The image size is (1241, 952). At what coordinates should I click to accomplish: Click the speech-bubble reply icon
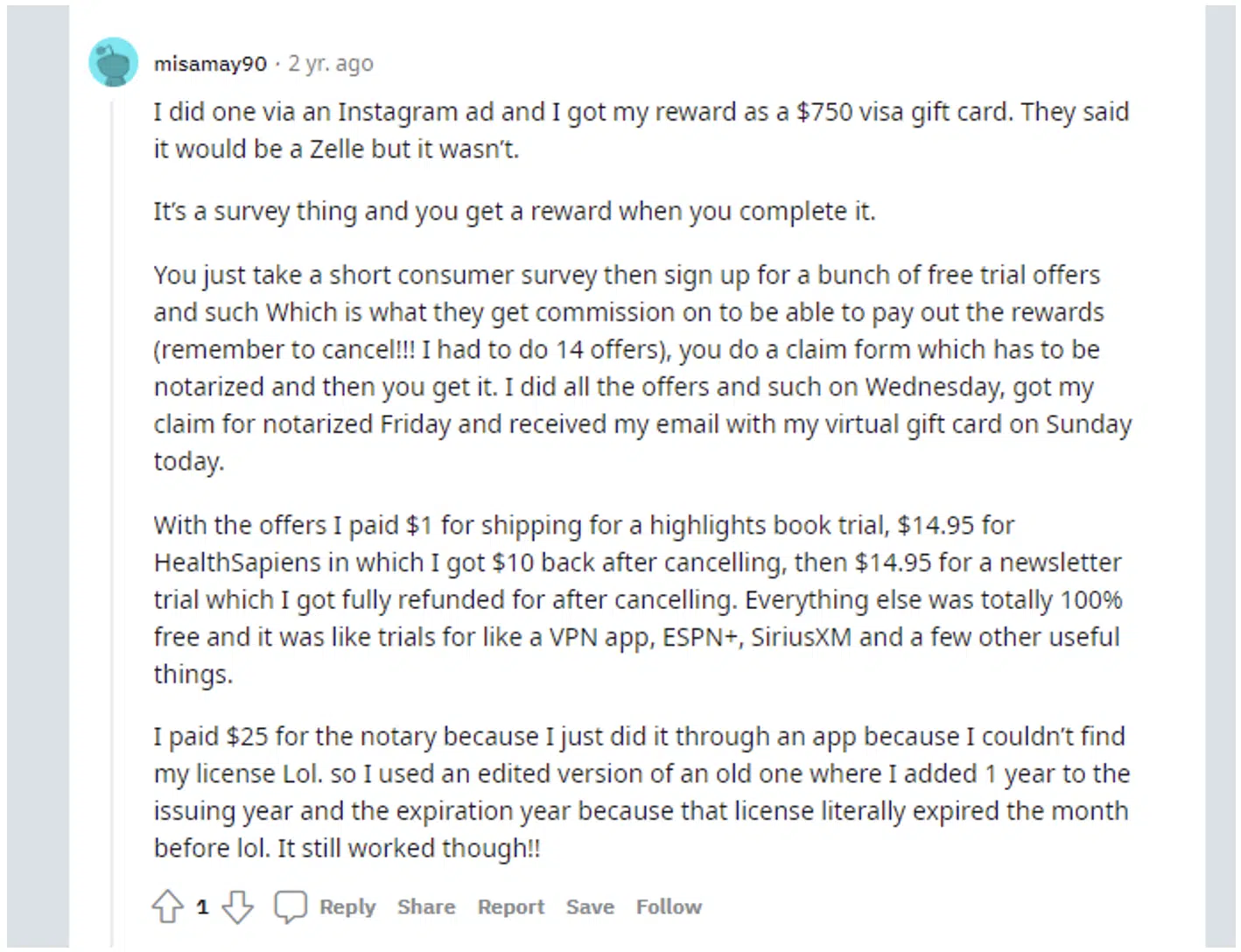(291, 905)
